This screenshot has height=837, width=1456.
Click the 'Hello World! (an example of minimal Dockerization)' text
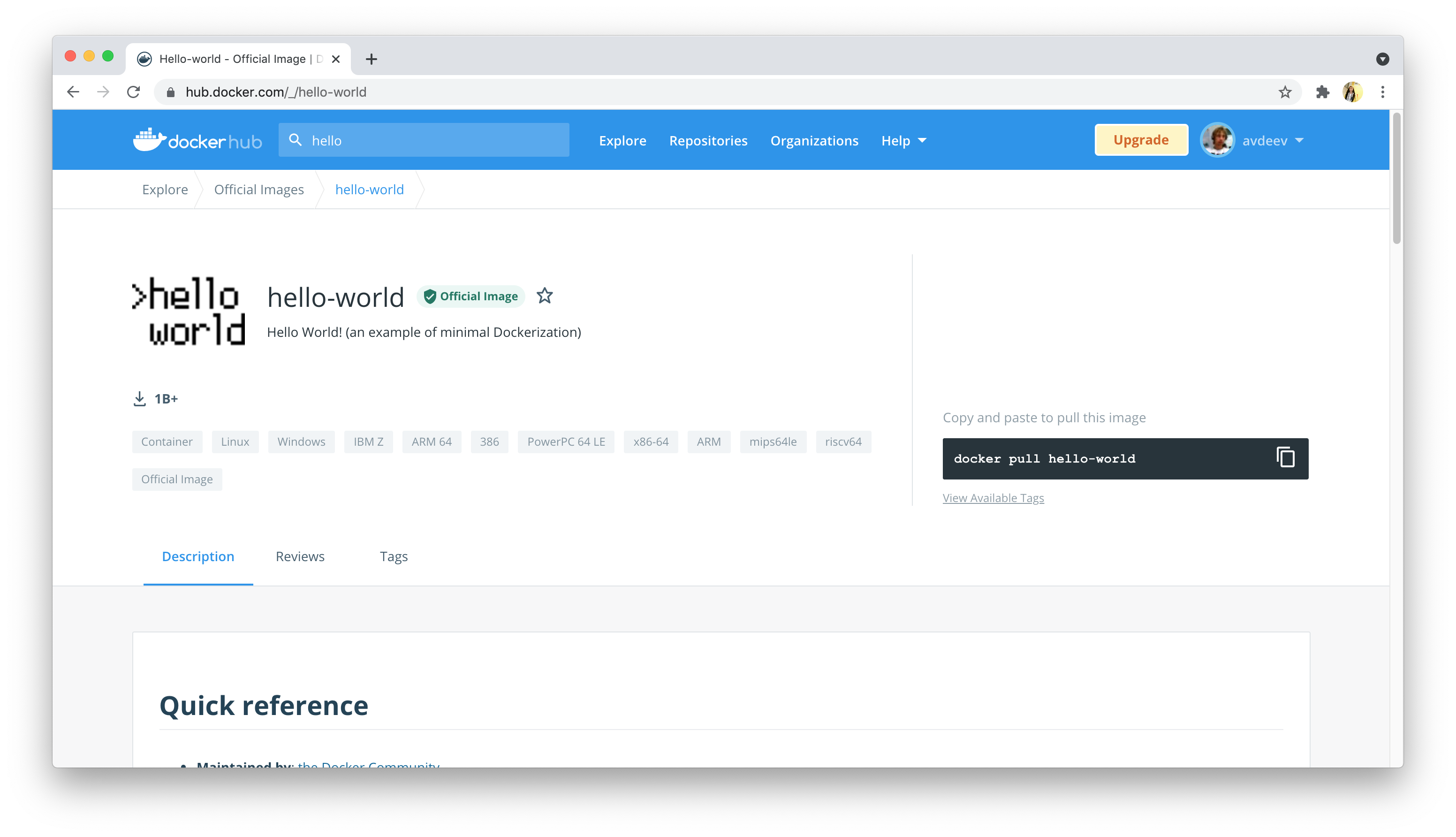pyautogui.click(x=424, y=332)
